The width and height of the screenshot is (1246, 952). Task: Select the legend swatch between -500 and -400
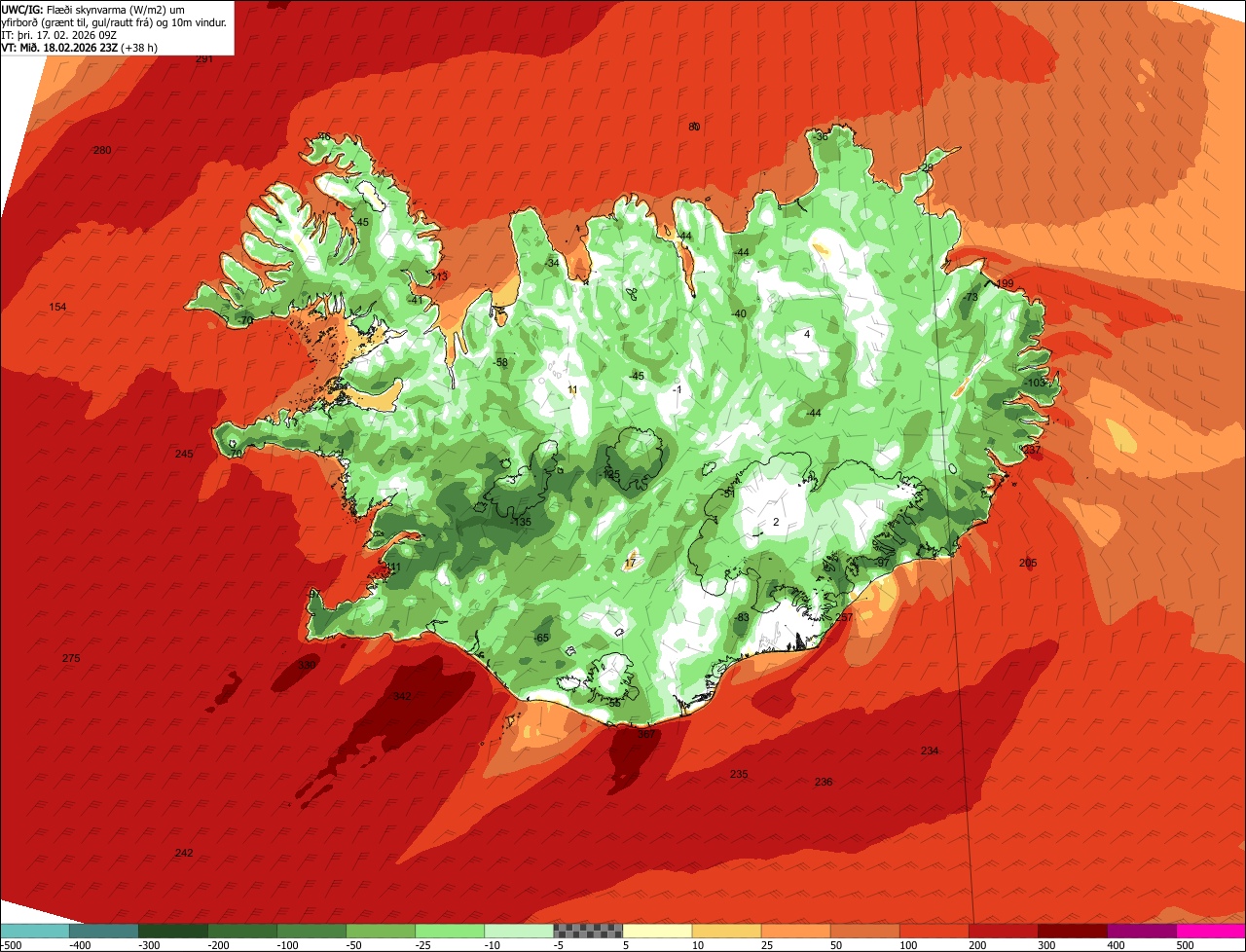point(35,931)
